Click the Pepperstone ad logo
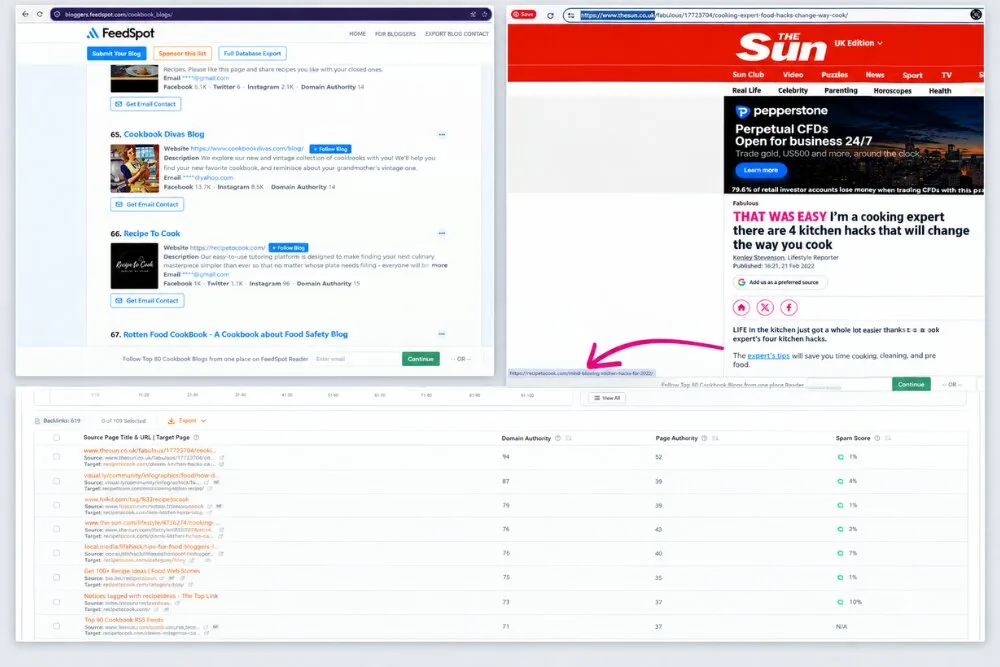This screenshot has width=1000, height=667. coord(782,111)
